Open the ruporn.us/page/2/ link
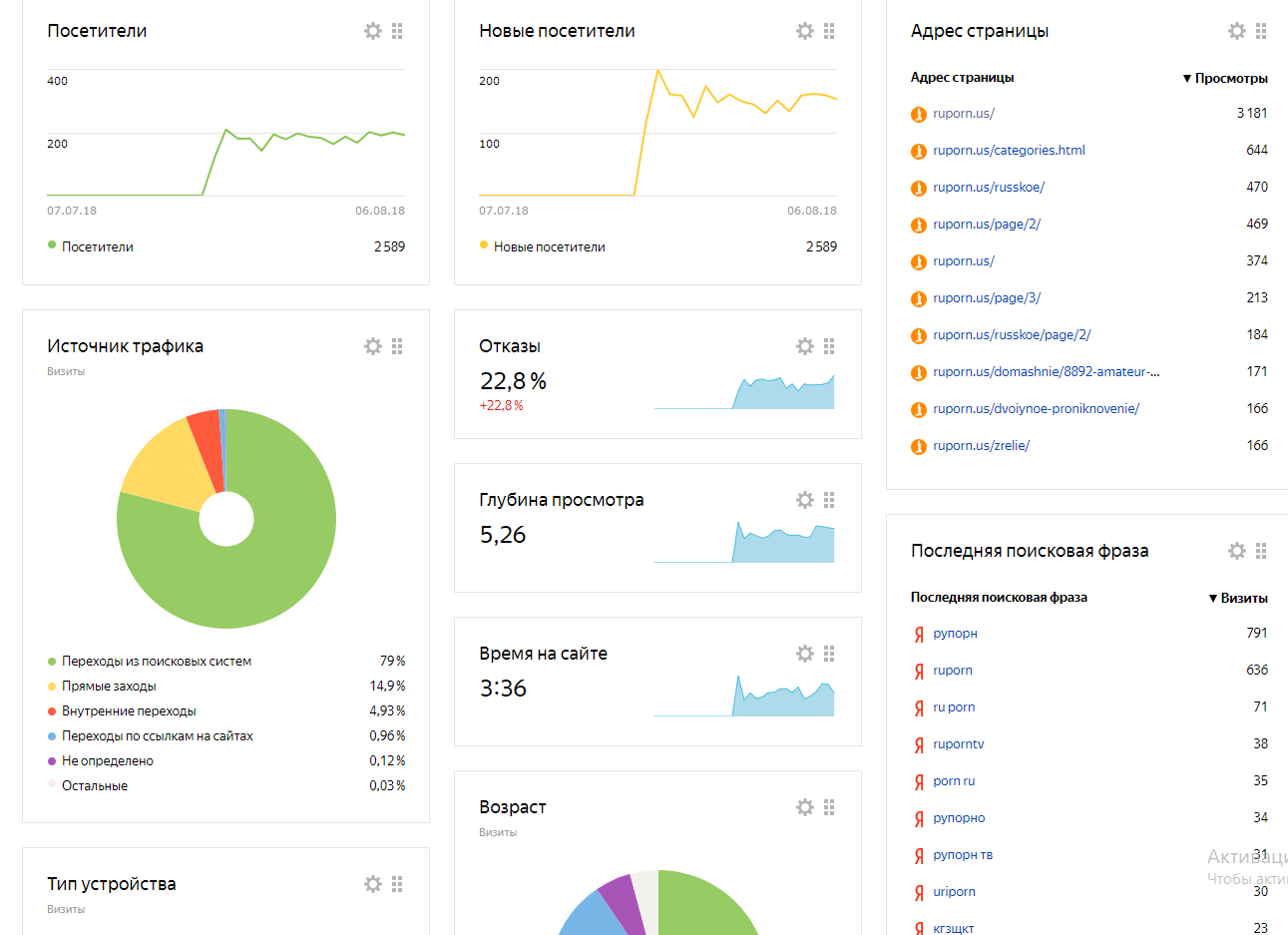 pyautogui.click(x=987, y=225)
